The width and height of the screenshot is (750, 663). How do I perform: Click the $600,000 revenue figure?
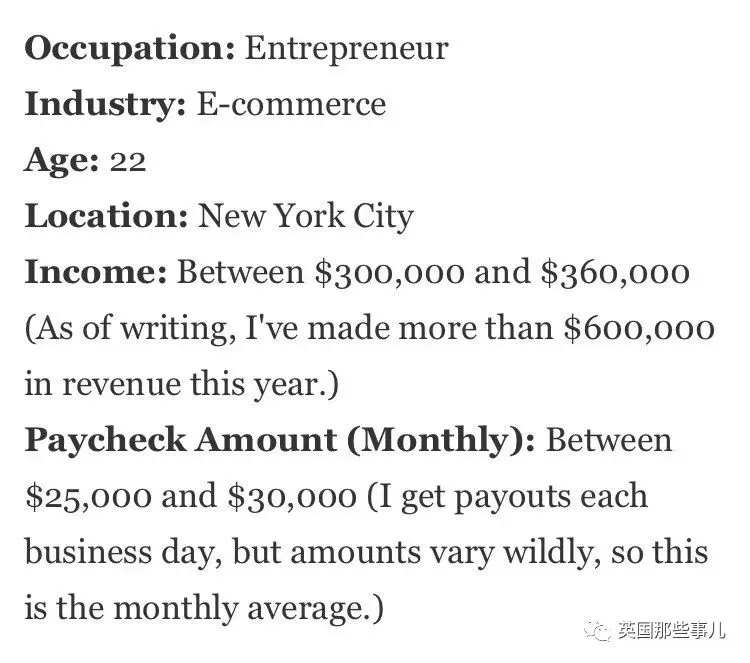639,329
